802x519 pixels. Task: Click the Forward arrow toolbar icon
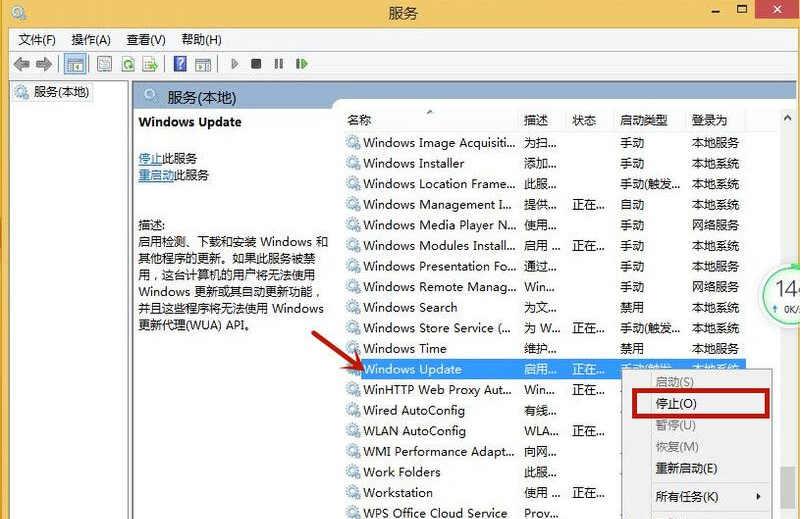44,64
